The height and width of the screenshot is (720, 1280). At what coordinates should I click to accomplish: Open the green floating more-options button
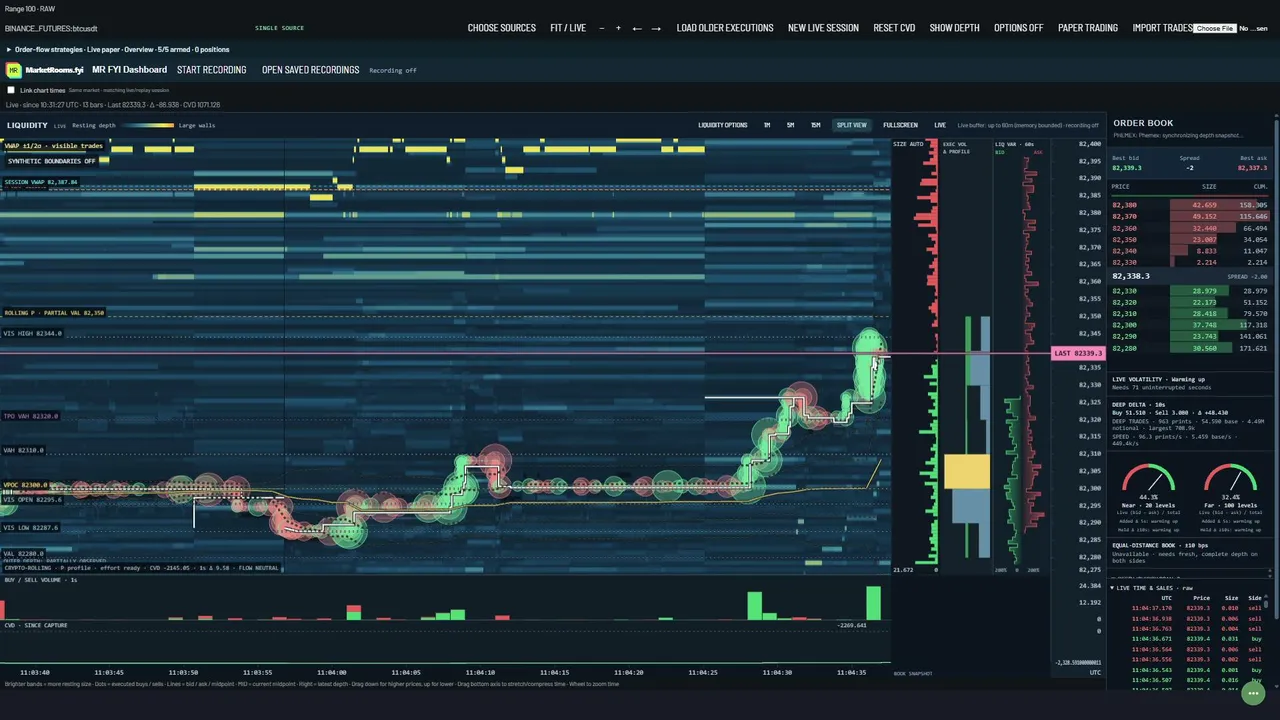coord(1253,692)
